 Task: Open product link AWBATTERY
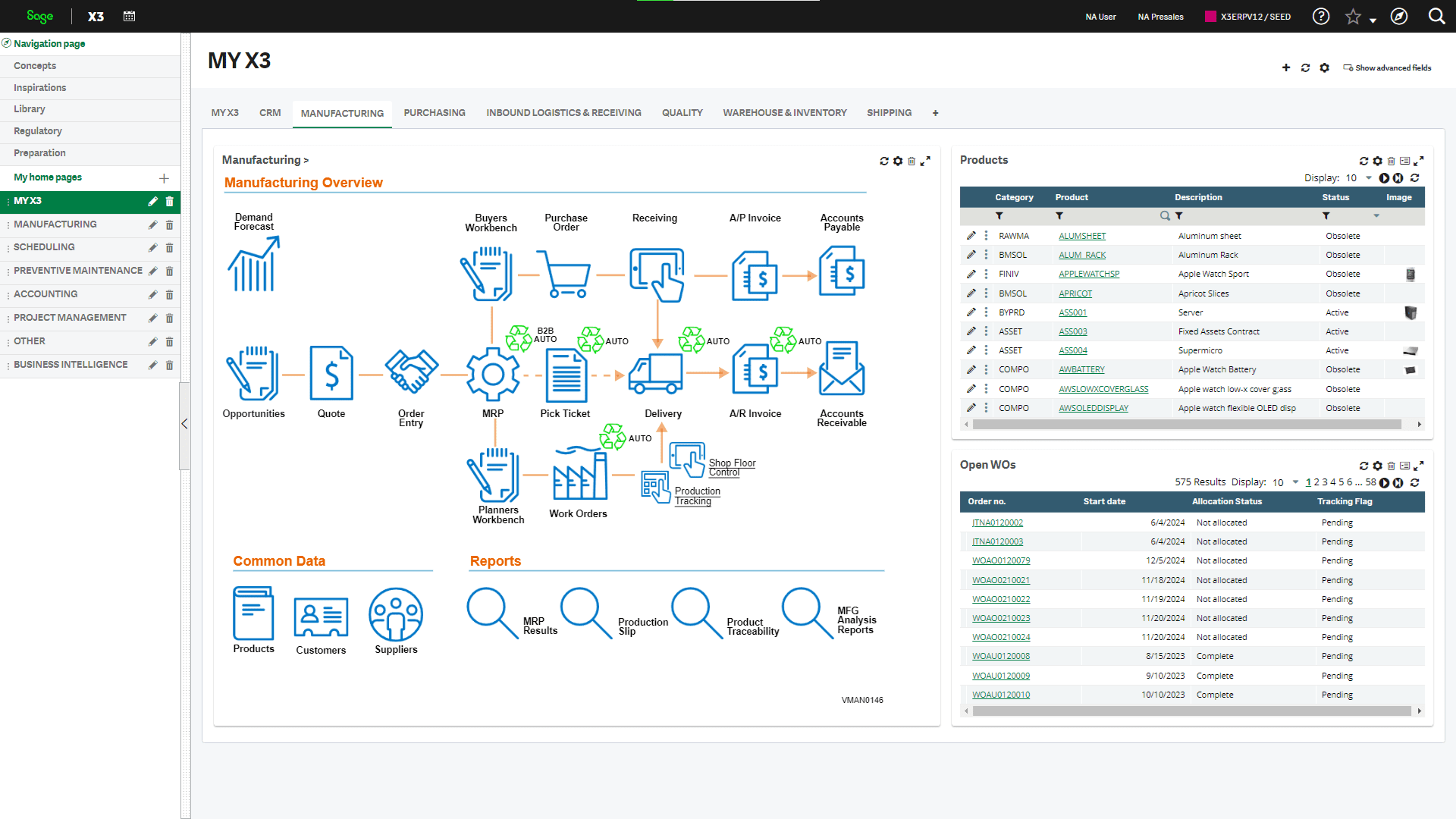click(1081, 370)
